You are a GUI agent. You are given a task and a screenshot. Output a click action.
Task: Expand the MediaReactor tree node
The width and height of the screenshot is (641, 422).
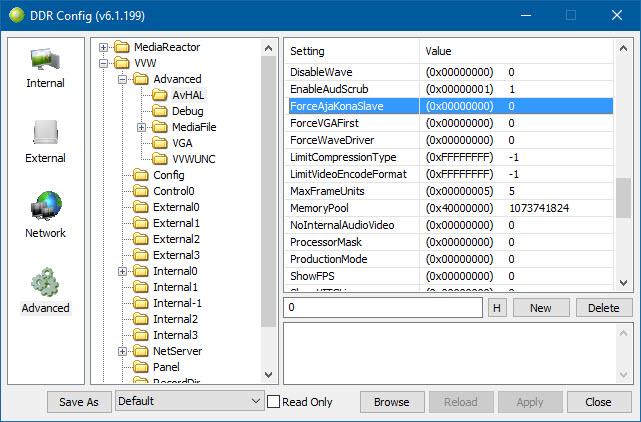point(103,47)
